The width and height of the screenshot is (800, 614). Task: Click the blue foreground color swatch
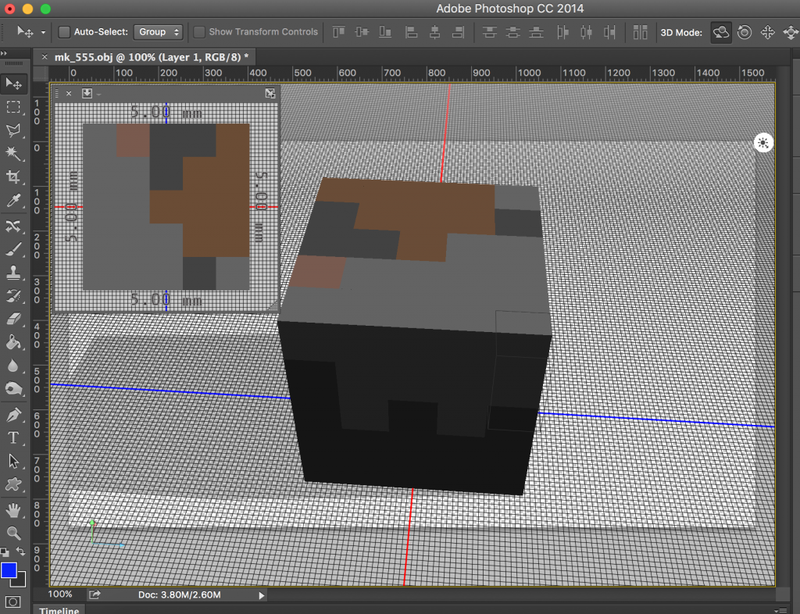pos(9,571)
